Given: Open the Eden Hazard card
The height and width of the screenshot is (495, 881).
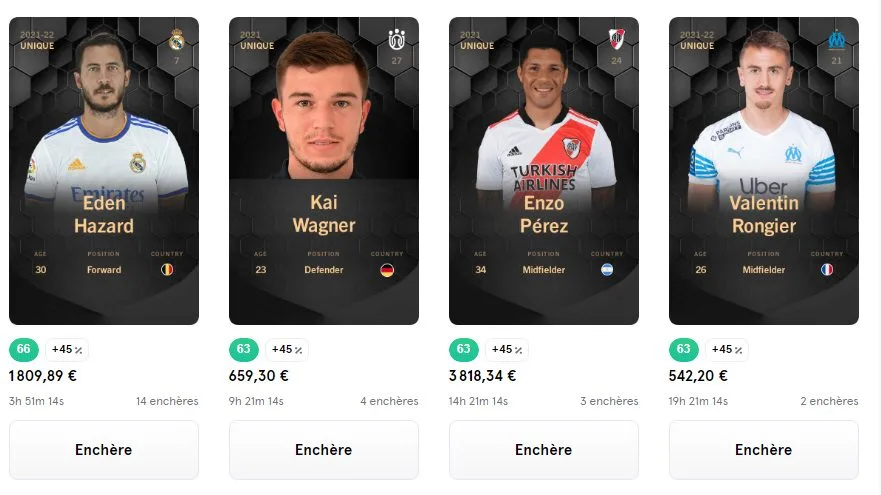Looking at the screenshot, I should [104, 171].
